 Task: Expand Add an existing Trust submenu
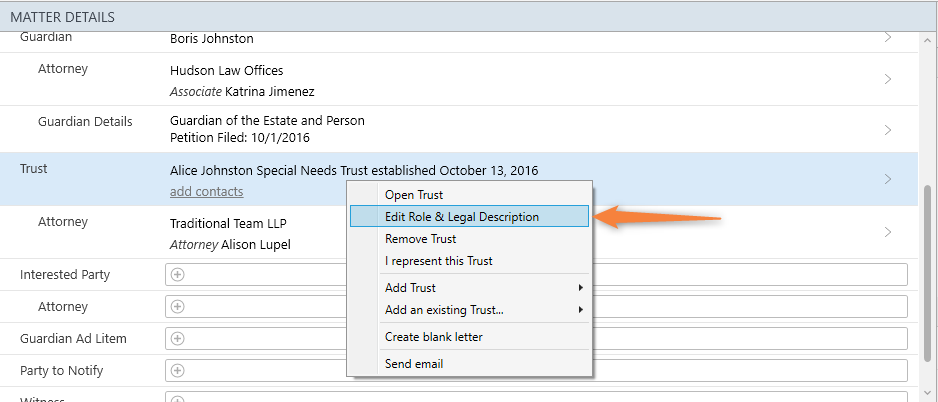(470, 310)
